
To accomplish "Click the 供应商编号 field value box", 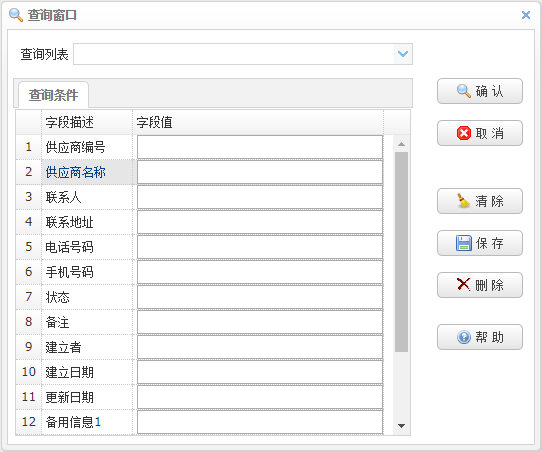I will coord(260,147).
